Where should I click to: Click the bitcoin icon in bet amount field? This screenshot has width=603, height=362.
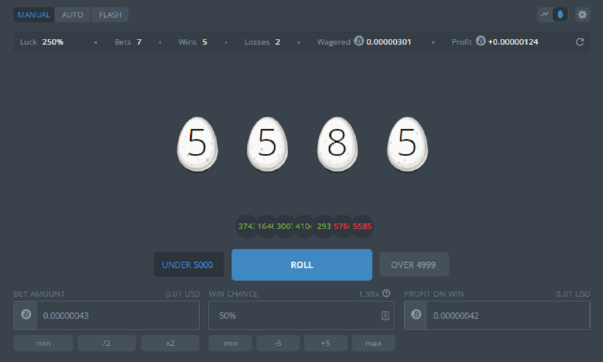26,315
